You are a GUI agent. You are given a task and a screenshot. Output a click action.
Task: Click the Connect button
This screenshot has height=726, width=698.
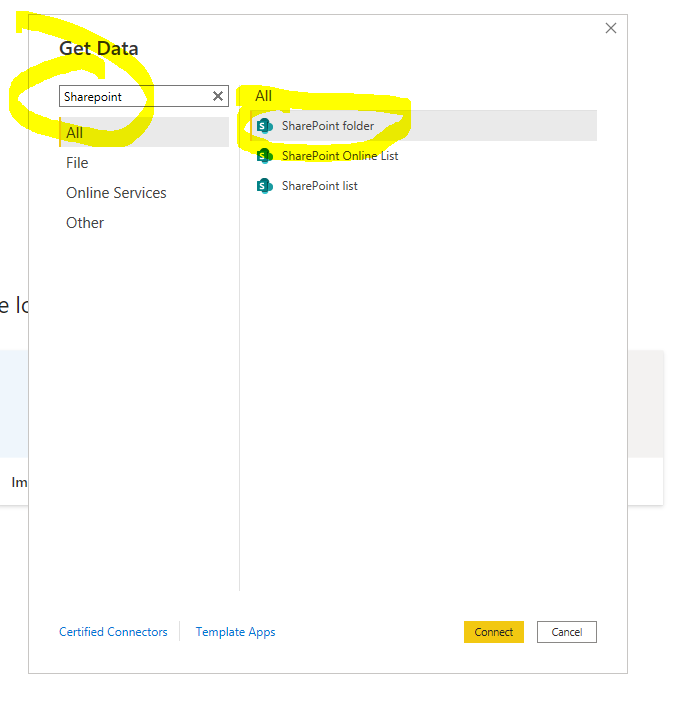click(494, 632)
